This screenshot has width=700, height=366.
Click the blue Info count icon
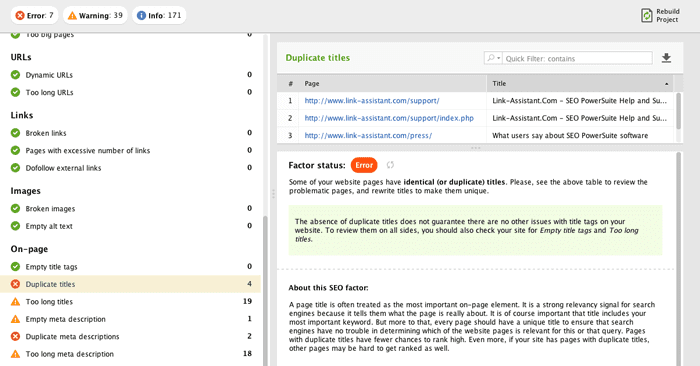pos(141,16)
